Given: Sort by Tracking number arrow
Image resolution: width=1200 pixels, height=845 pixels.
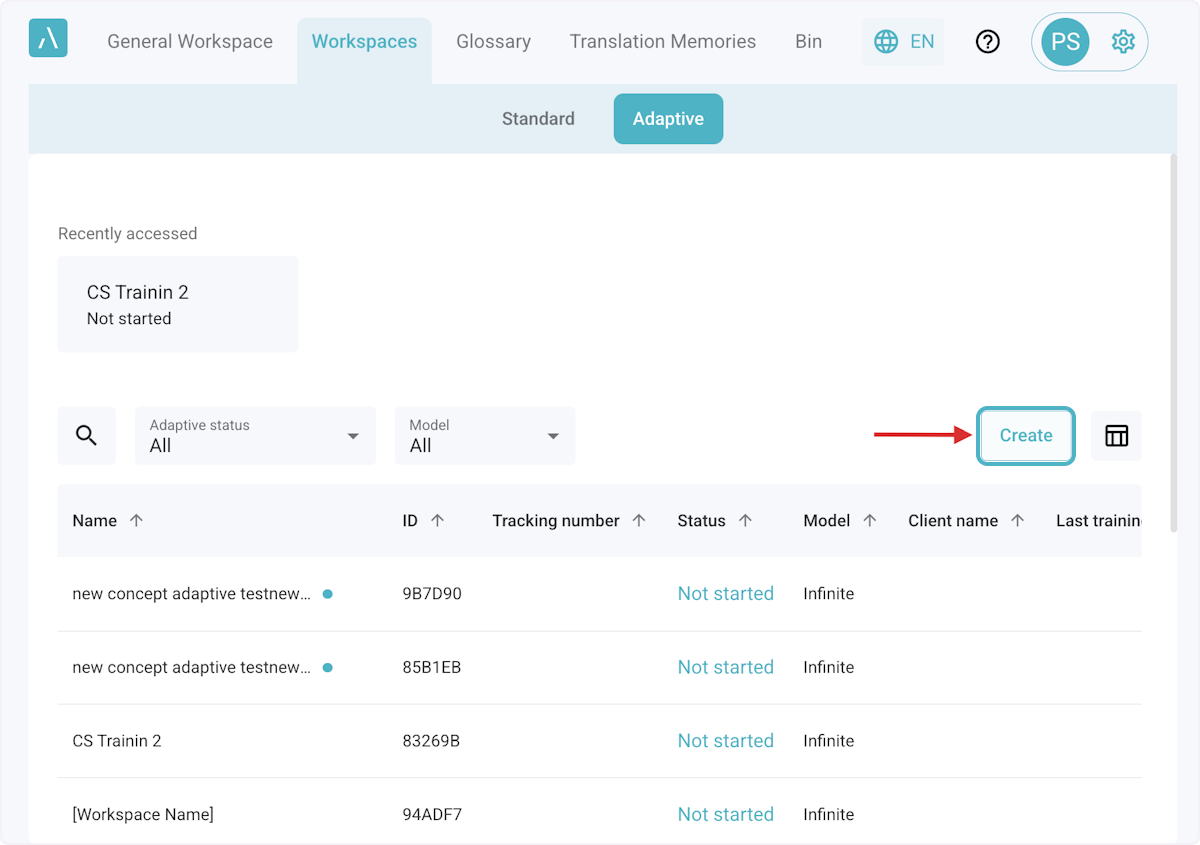Looking at the screenshot, I should click(x=639, y=521).
